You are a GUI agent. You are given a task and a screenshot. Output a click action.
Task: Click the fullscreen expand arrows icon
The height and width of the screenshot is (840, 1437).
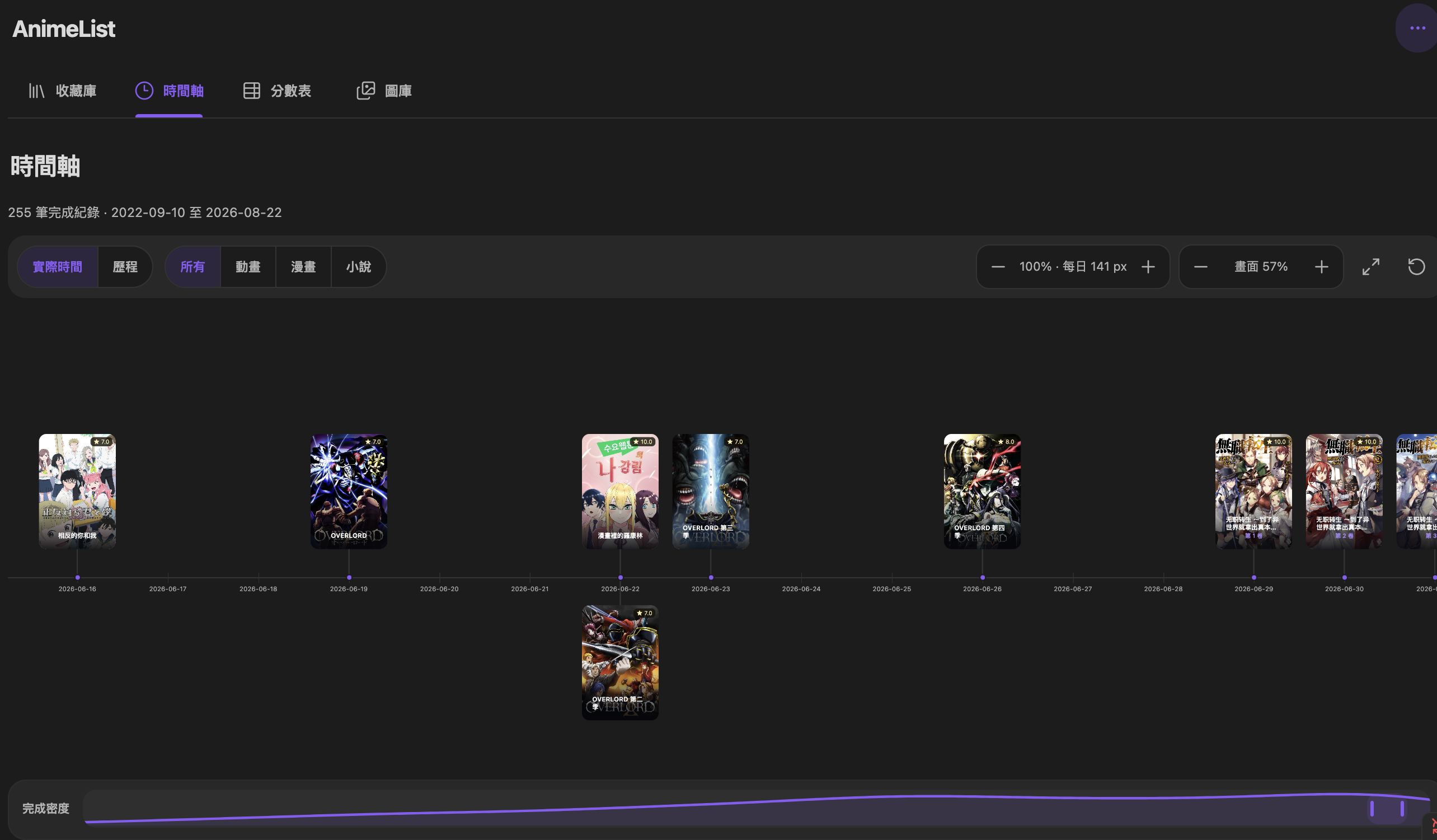(1371, 267)
